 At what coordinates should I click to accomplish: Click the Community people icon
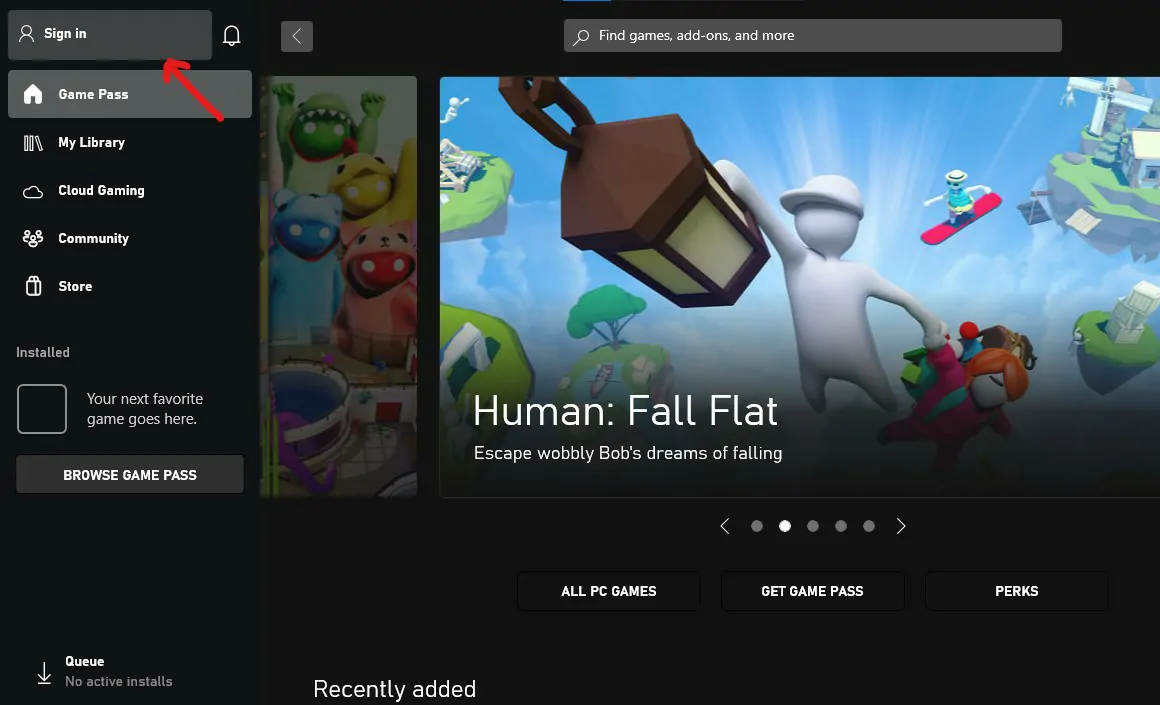pos(33,238)
